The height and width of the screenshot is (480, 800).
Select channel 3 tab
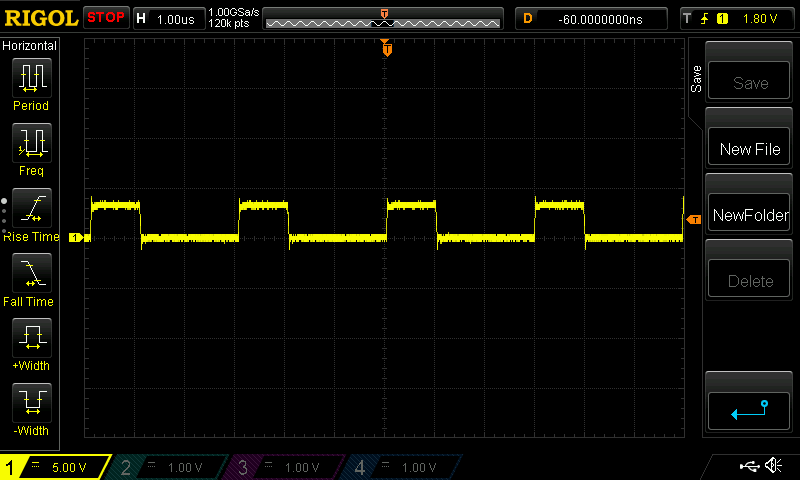coord(286,467)
